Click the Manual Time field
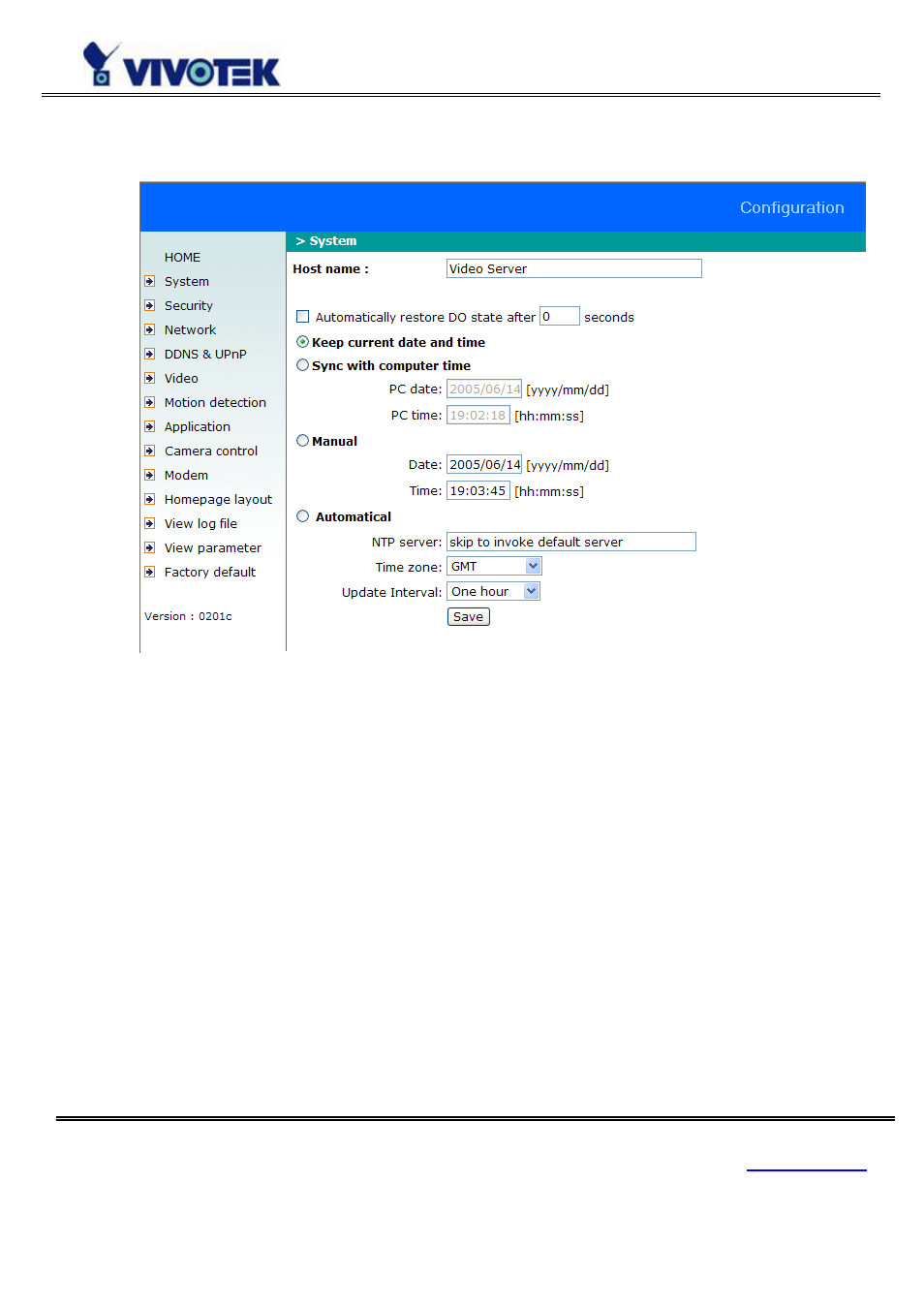The width and height of the screenshot is (924, 1308). 478,491
